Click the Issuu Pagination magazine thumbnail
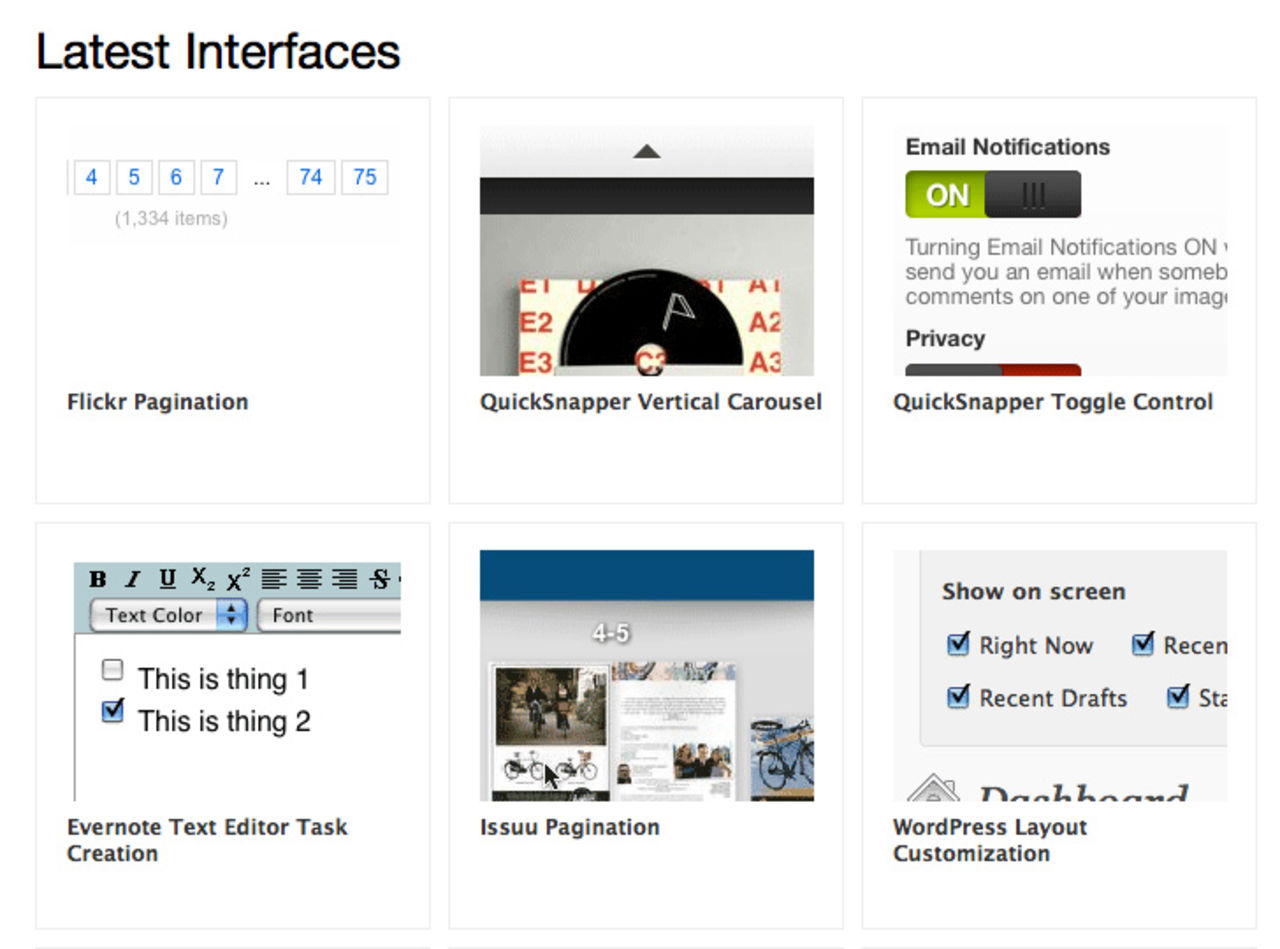This screenshot has height=949, width=1280. tap(548, 730)
